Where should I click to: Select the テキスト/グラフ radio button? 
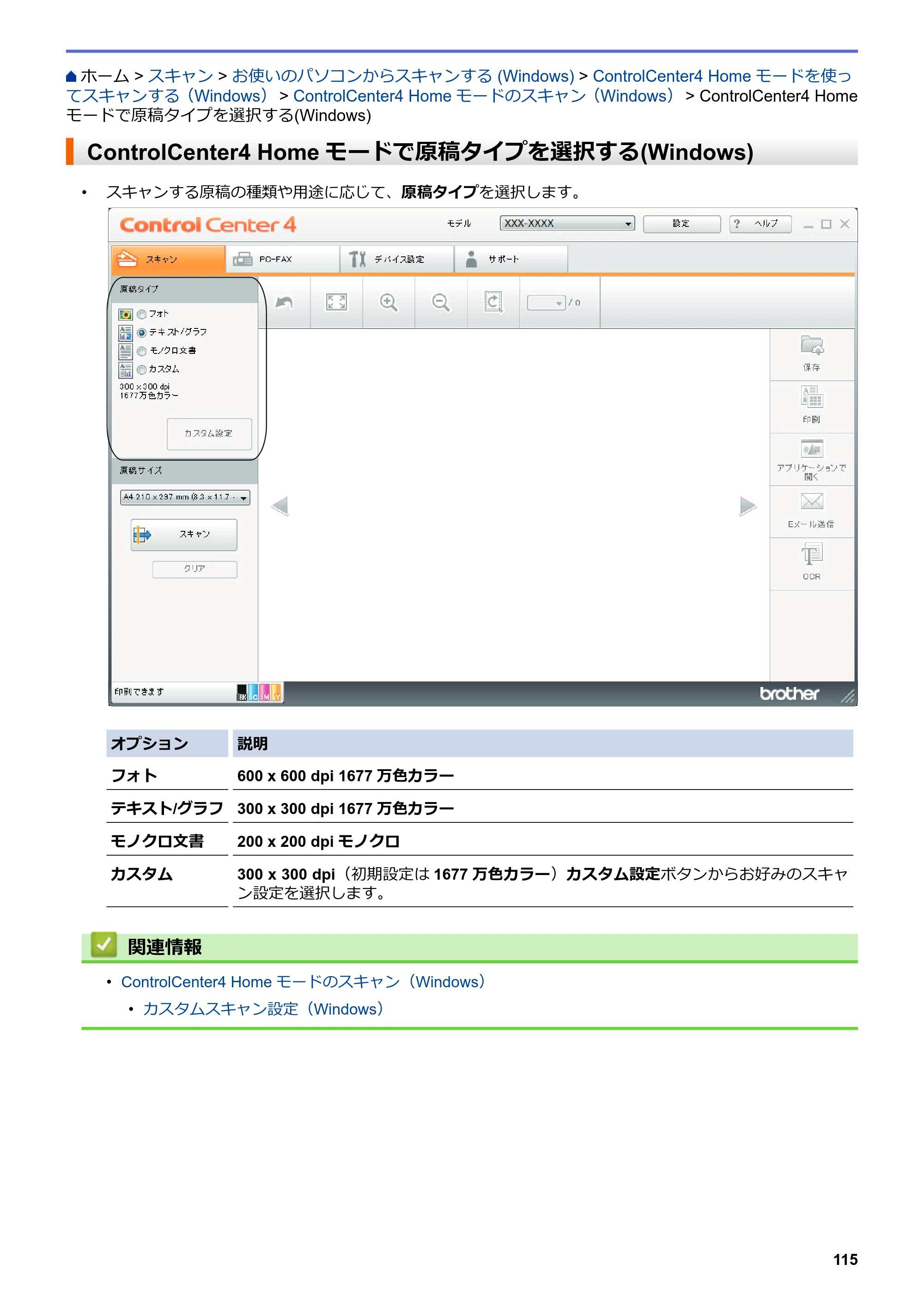[142, 333]
